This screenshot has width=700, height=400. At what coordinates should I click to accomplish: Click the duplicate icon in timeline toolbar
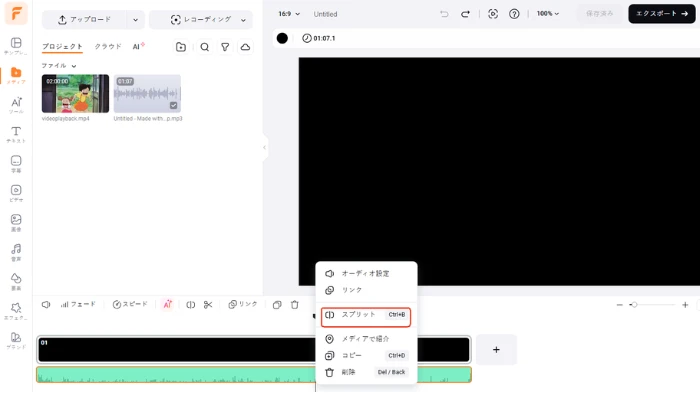(277, 304)
